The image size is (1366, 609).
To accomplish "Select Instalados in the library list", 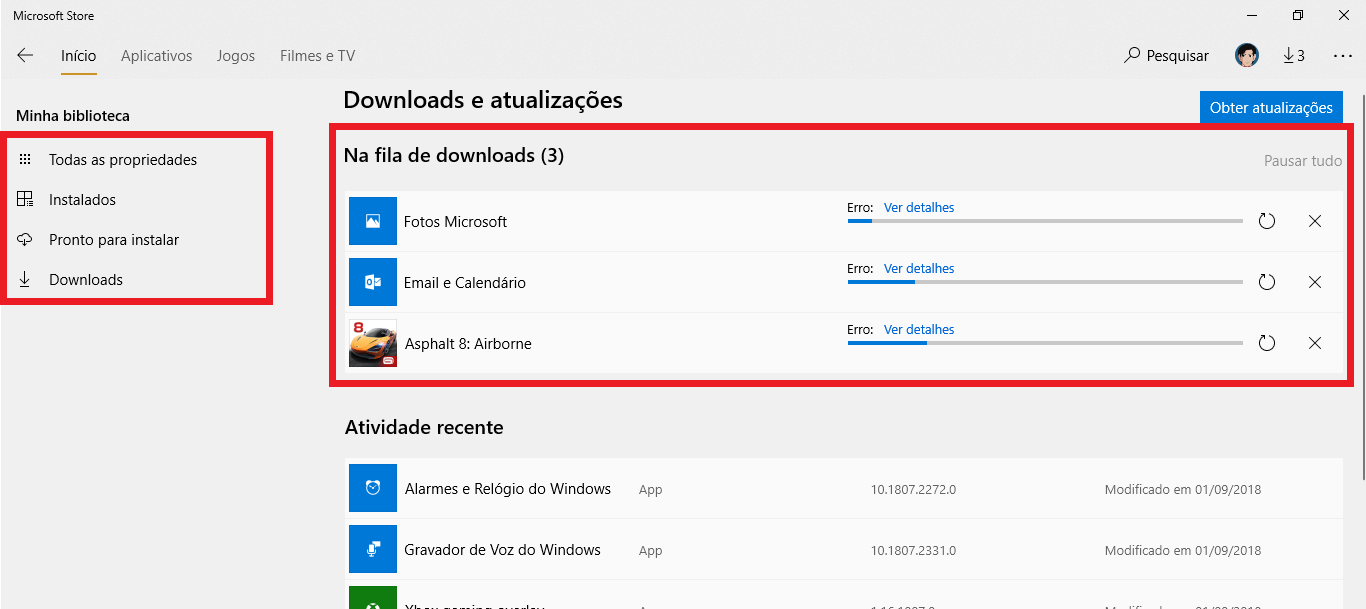I will pyautogui.click(x=82, y=200).
